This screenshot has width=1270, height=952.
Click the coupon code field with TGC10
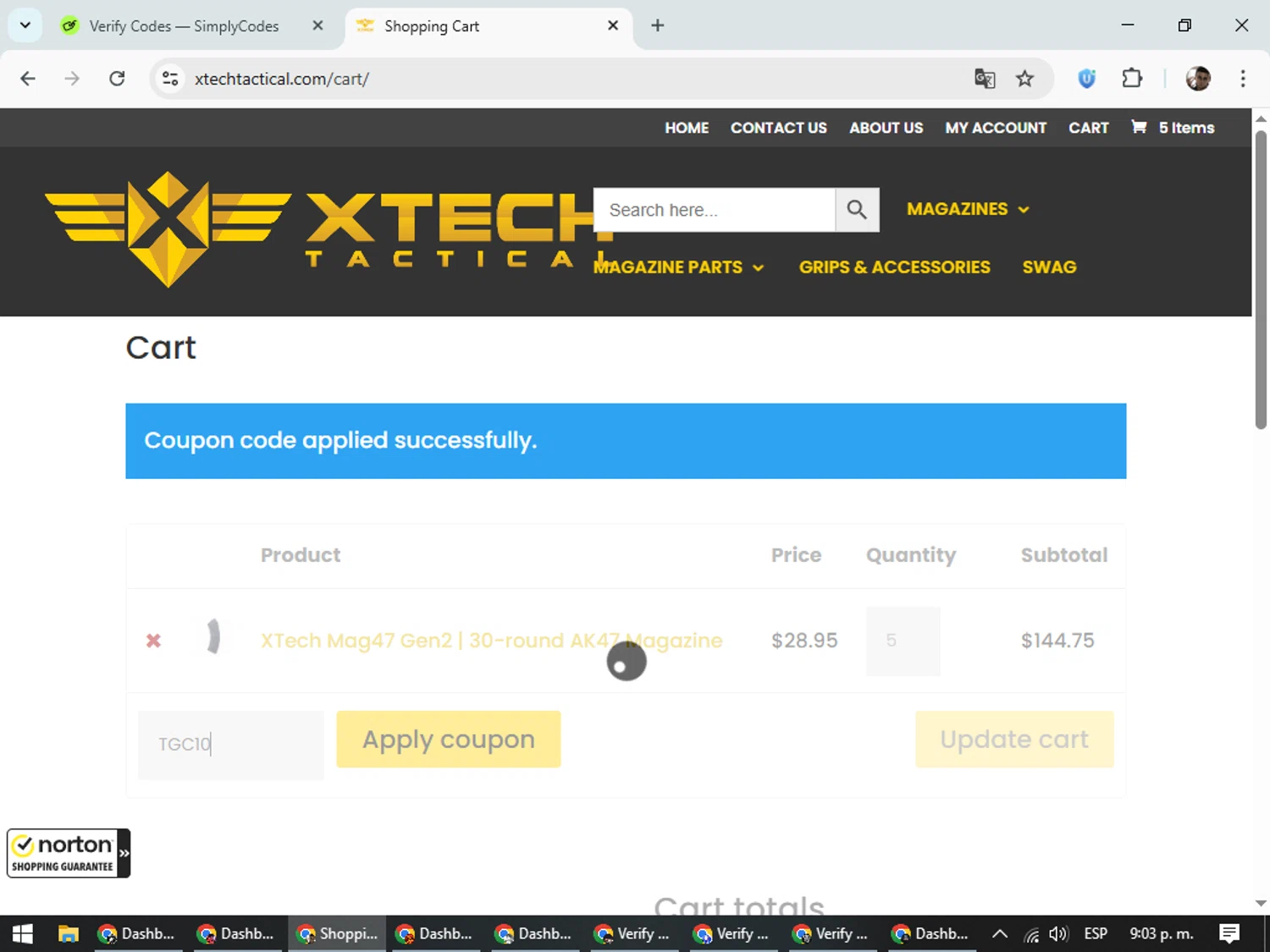[x=231, y=745]
